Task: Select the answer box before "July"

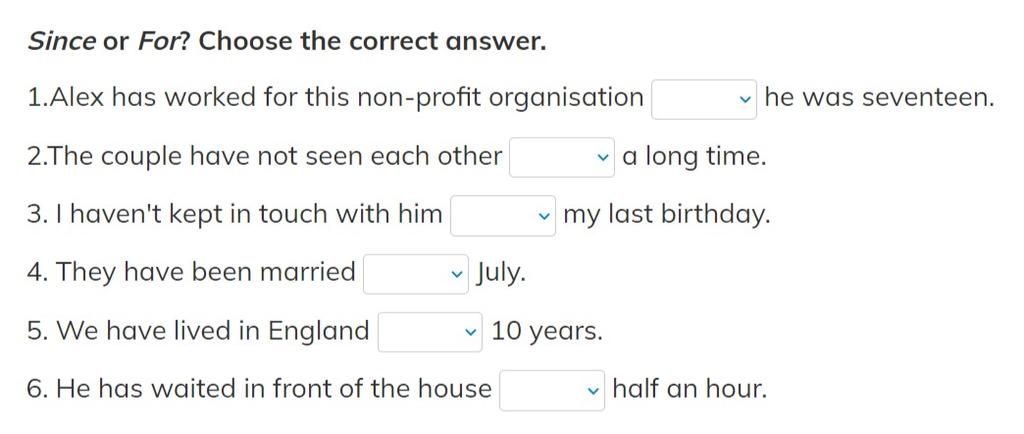Action: (415, 273)
